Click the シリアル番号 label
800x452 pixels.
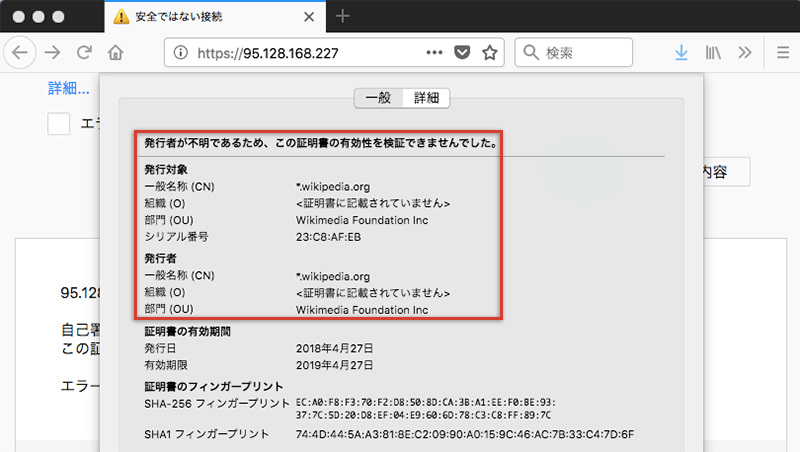[176, 237]
